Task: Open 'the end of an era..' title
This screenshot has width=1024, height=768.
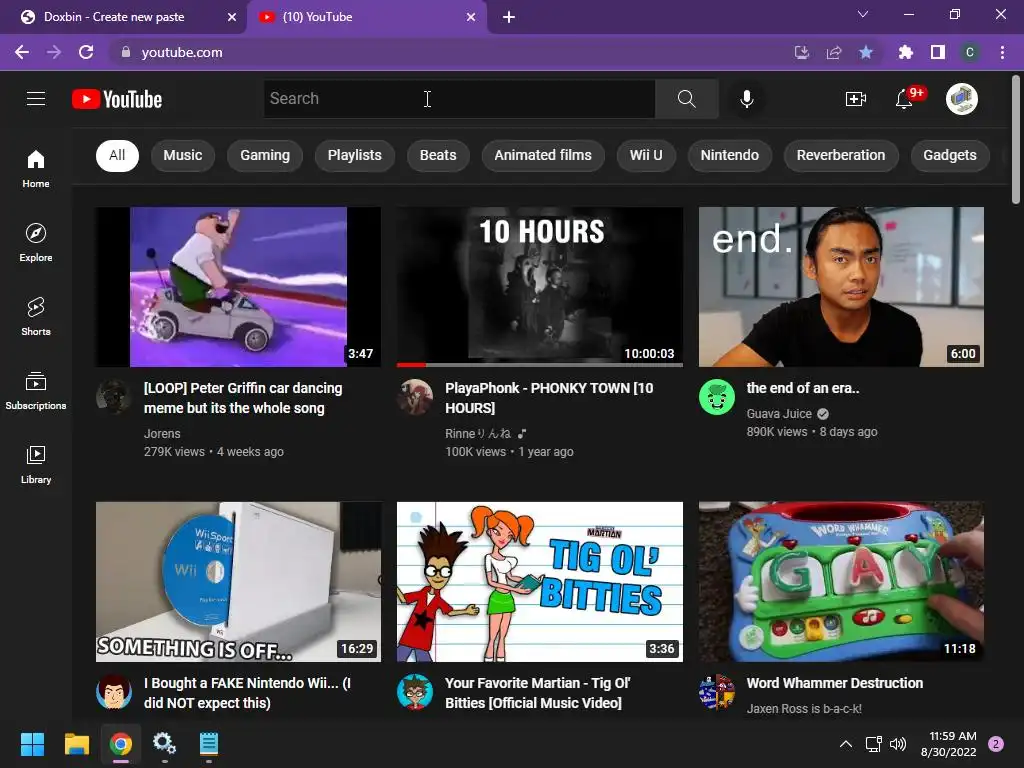Action: (x=803, y=388)
